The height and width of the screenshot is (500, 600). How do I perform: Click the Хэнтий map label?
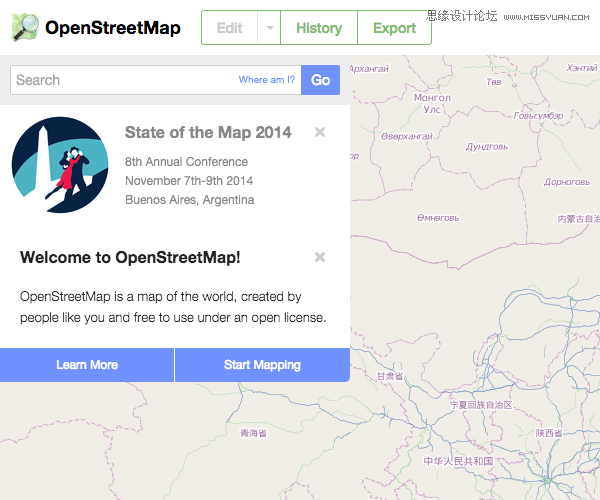tap(582, 68)
